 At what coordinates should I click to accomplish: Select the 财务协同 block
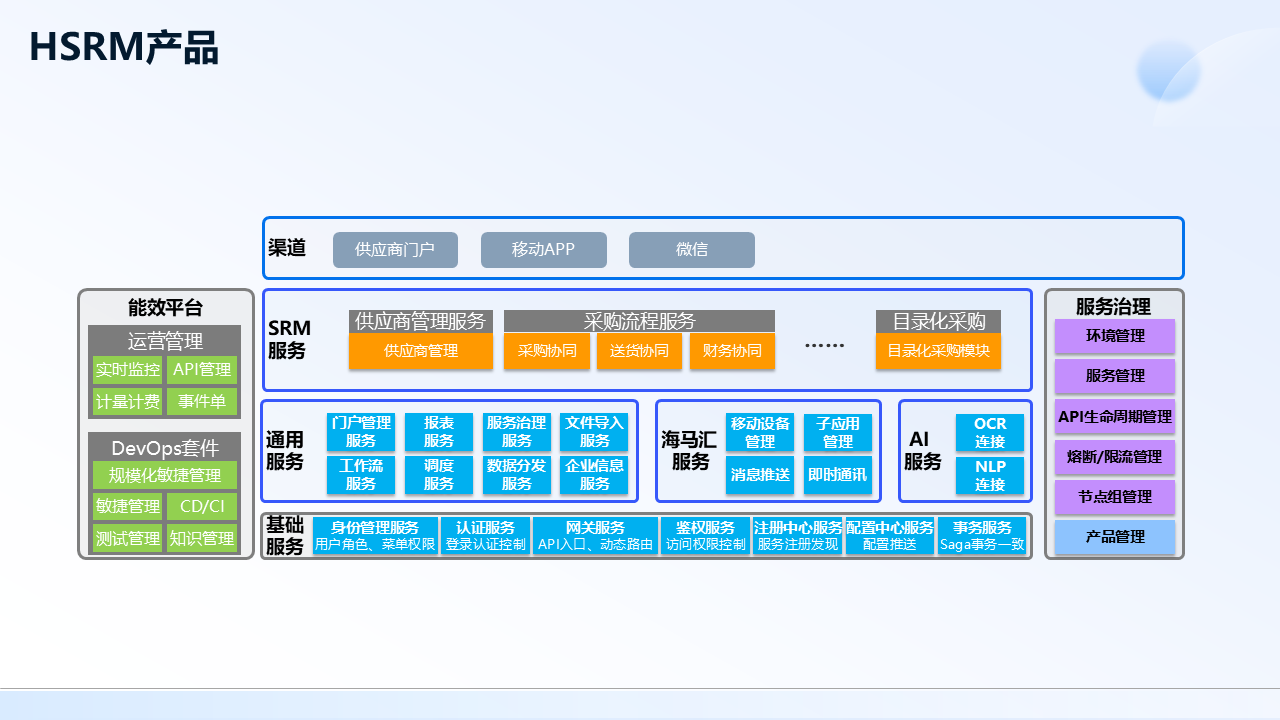(733, 351)
